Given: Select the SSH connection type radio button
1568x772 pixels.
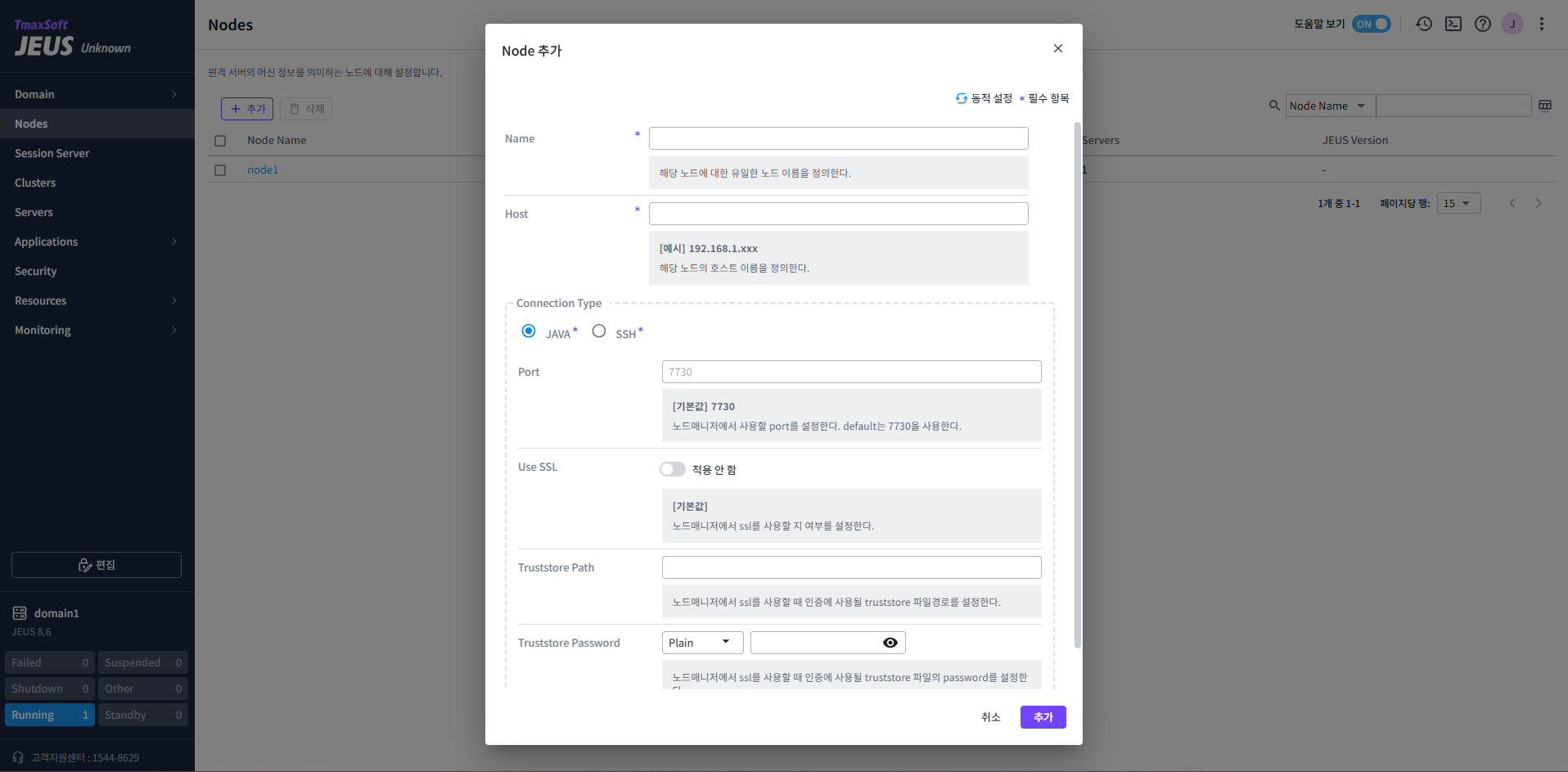Looking at the screenshot, I should (x=598, y=330).
